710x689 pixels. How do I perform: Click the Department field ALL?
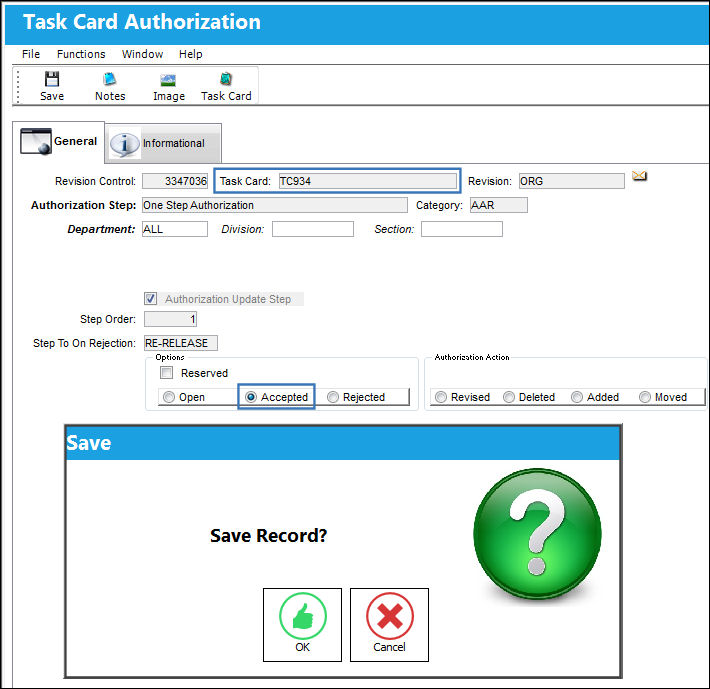click(x=175, y=229)
